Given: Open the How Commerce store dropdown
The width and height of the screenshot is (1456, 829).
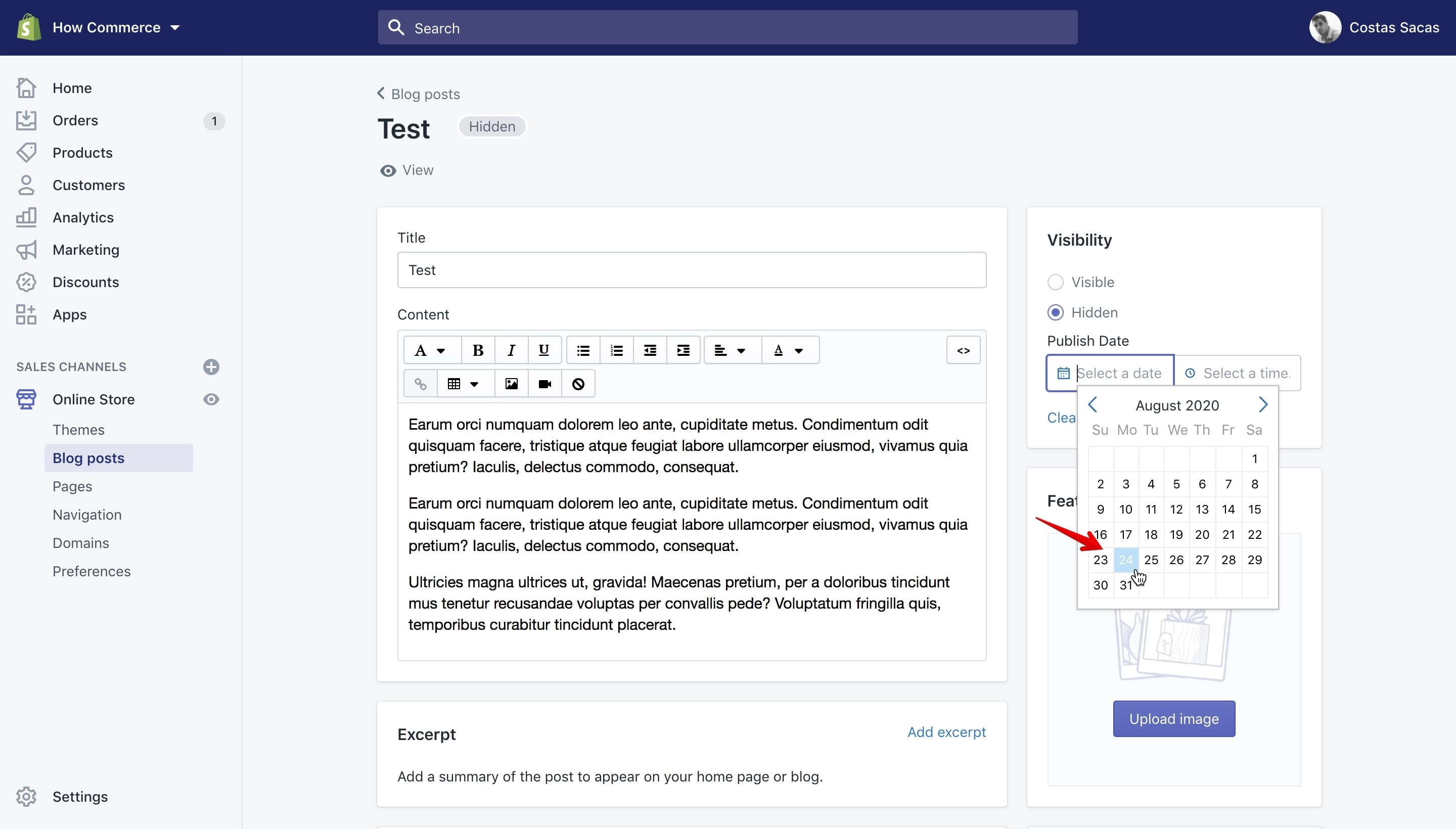Looking at the screenshot, I should coord(116,27).
